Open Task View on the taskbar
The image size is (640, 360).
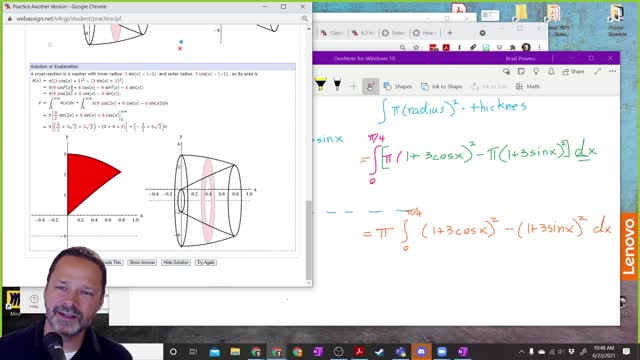[193, 351]
